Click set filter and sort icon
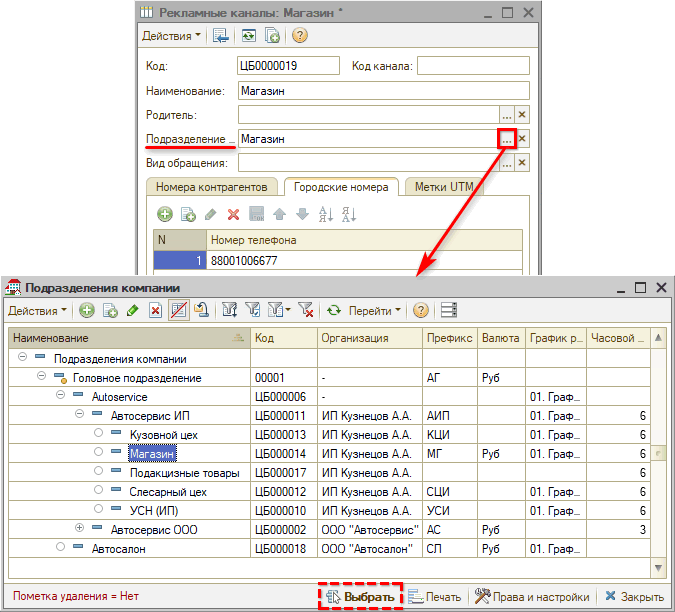Image resolution: width=675 pixels, height=612 pixels. coord(229,310)
